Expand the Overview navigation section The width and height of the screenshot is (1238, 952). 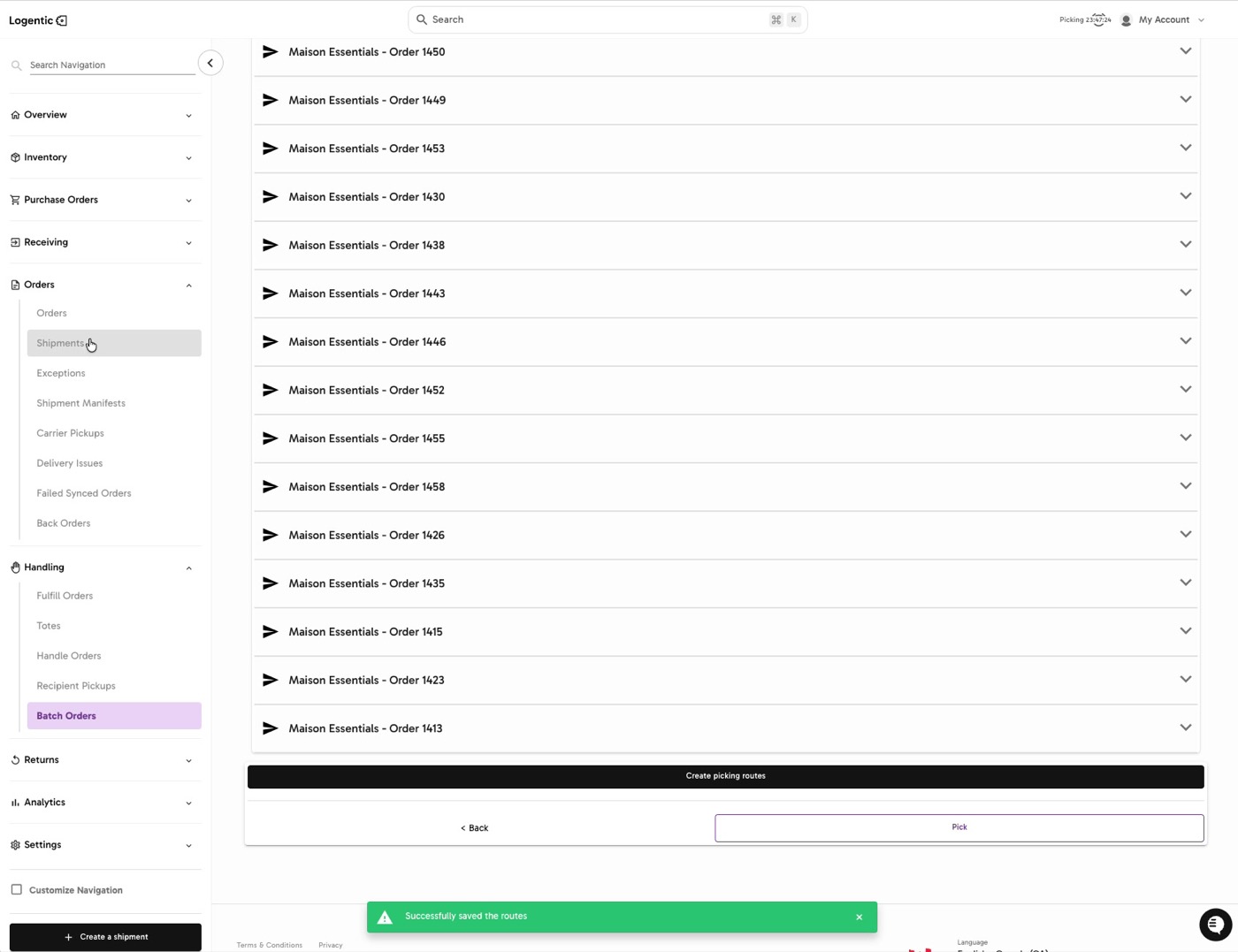(105, 115)
